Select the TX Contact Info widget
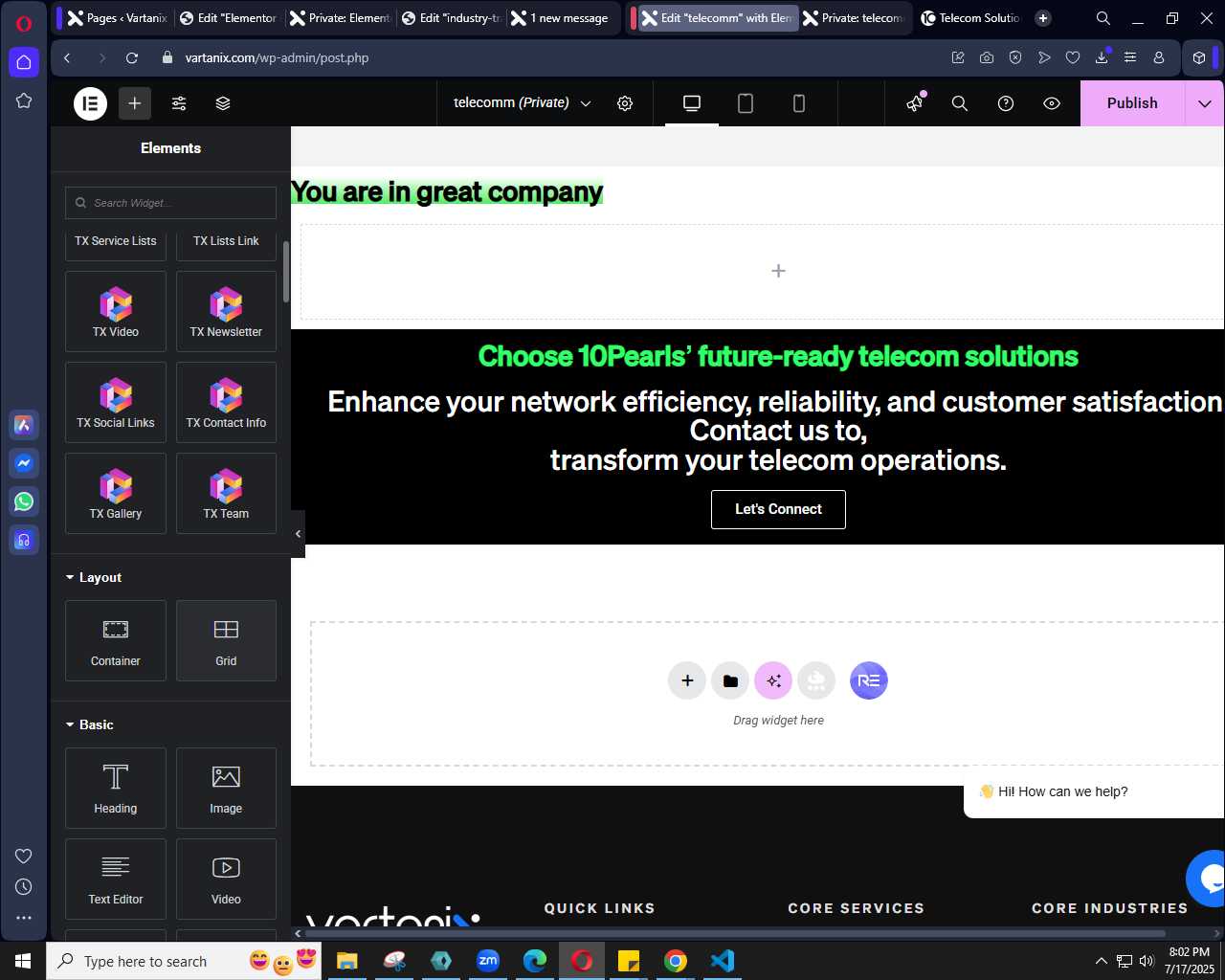The image size is (1225, 980). click(226, 402)
